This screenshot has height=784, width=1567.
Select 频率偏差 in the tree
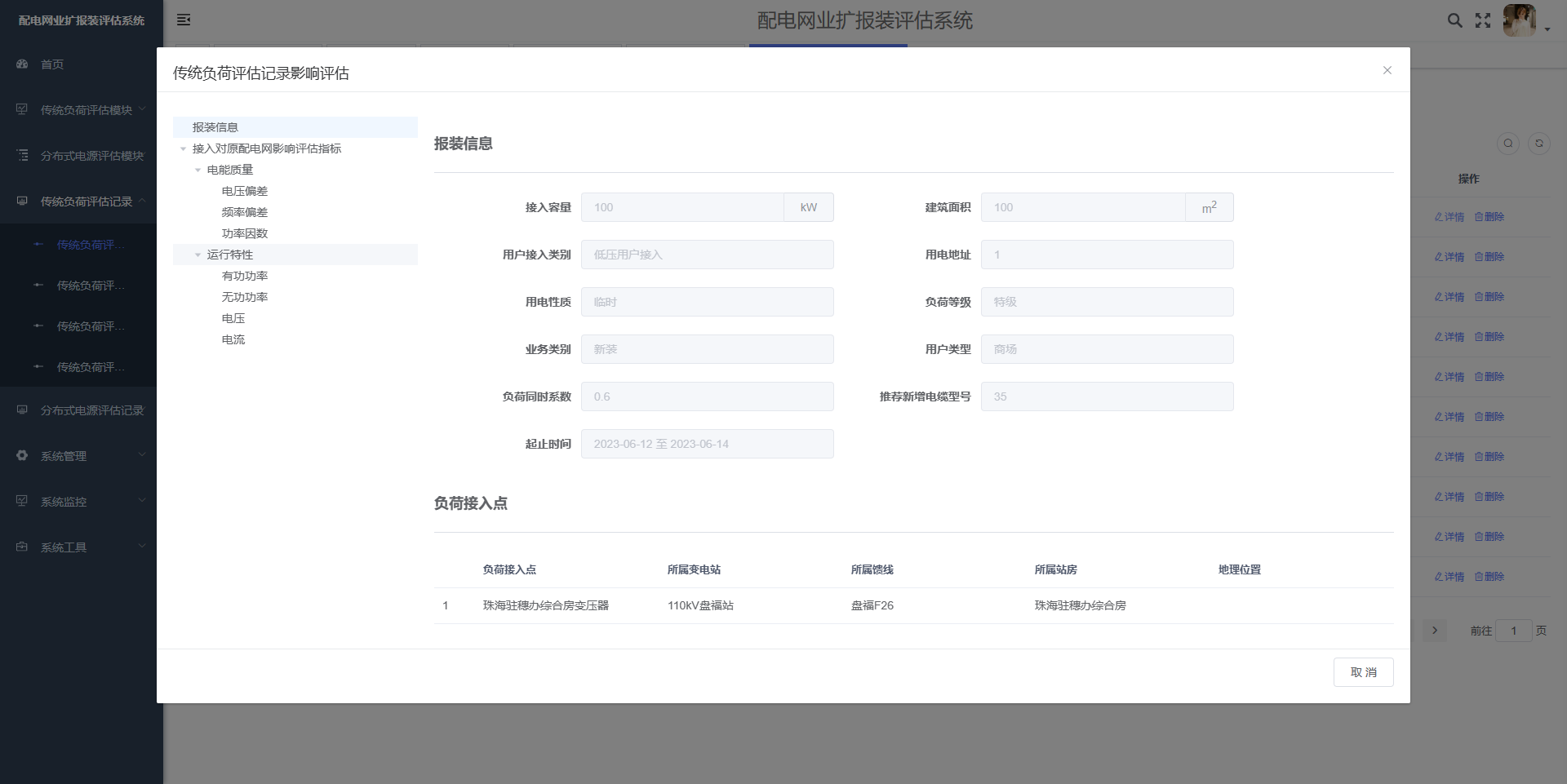(245, 212)
